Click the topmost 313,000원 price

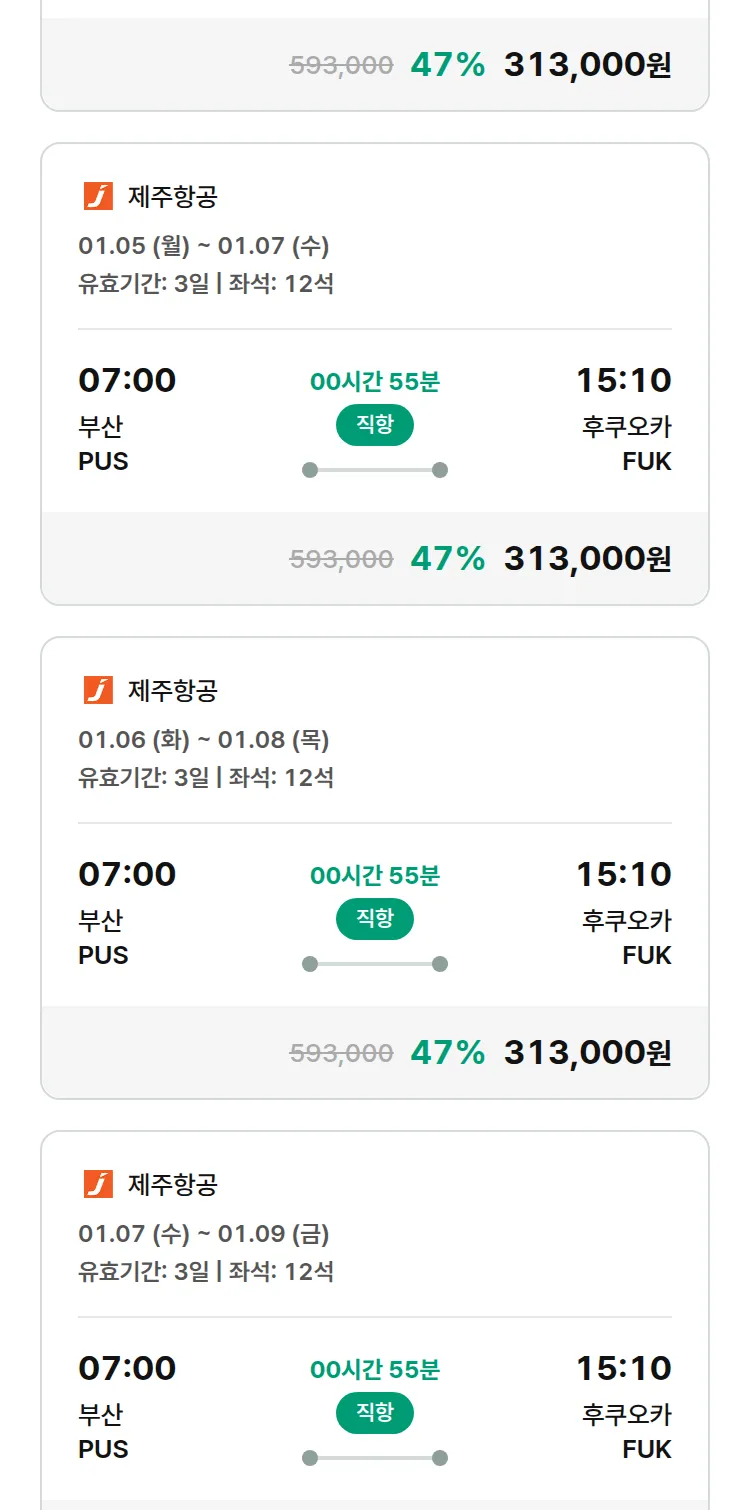pyautogui.click(x=587, y=65)
